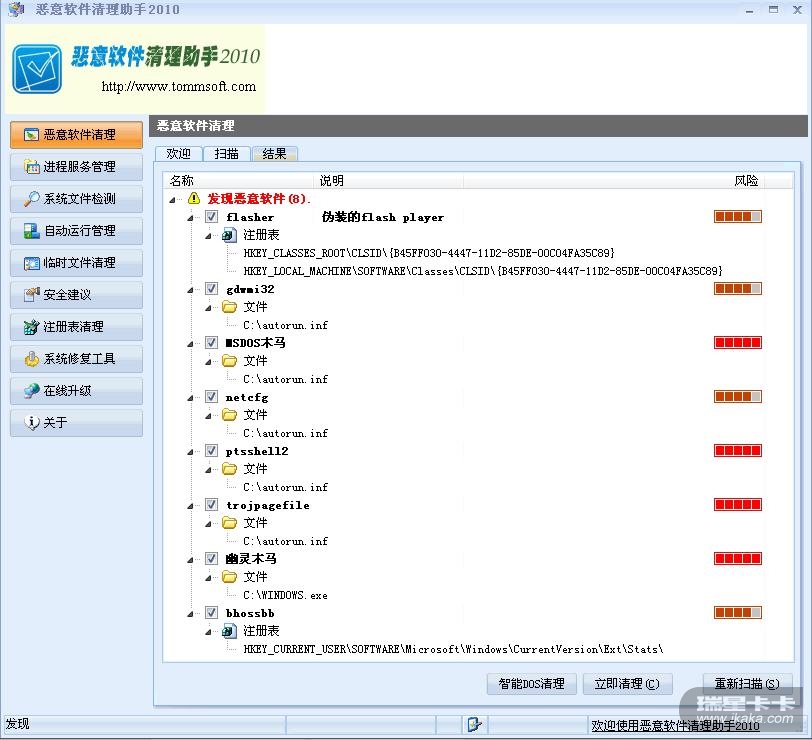Click the status bar document icon

(x=474, y=724)
